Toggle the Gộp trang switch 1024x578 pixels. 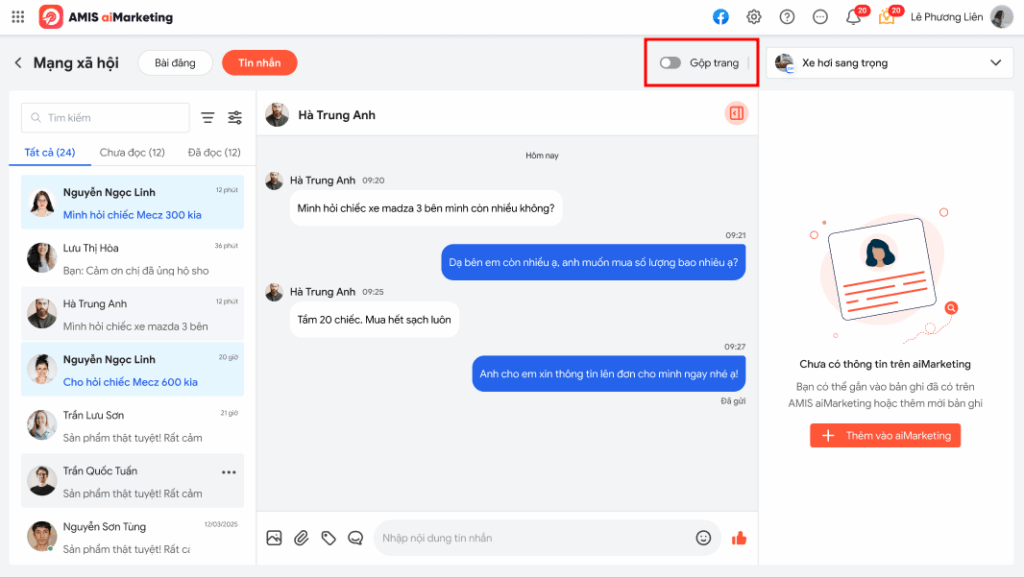point(670,63)
